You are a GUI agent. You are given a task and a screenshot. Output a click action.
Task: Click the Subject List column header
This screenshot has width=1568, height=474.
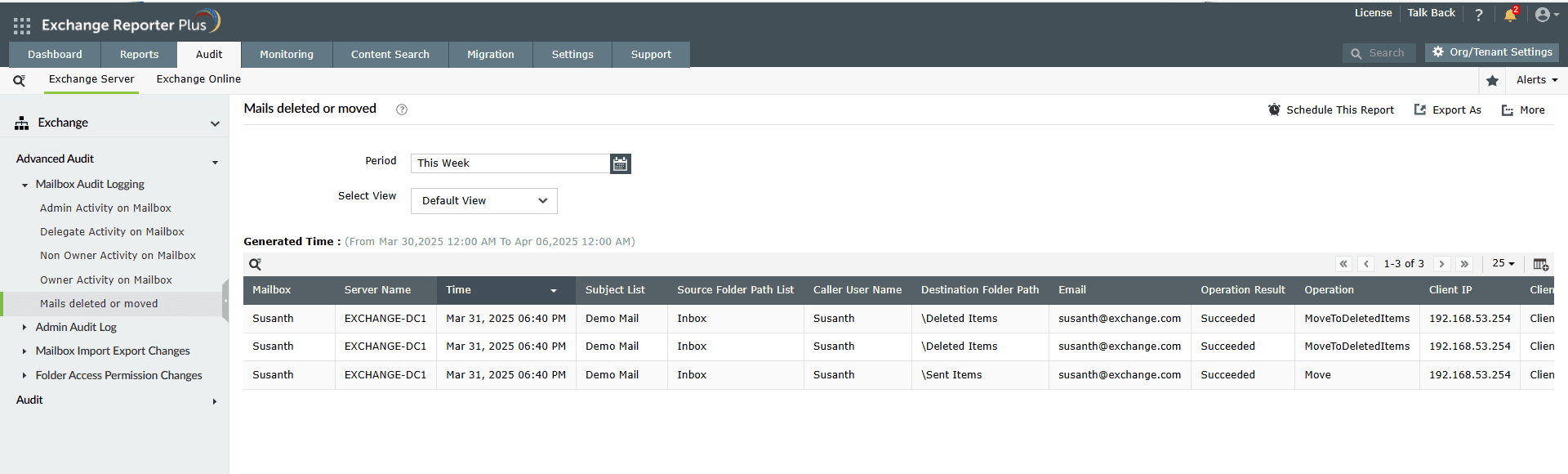[621, 290]
